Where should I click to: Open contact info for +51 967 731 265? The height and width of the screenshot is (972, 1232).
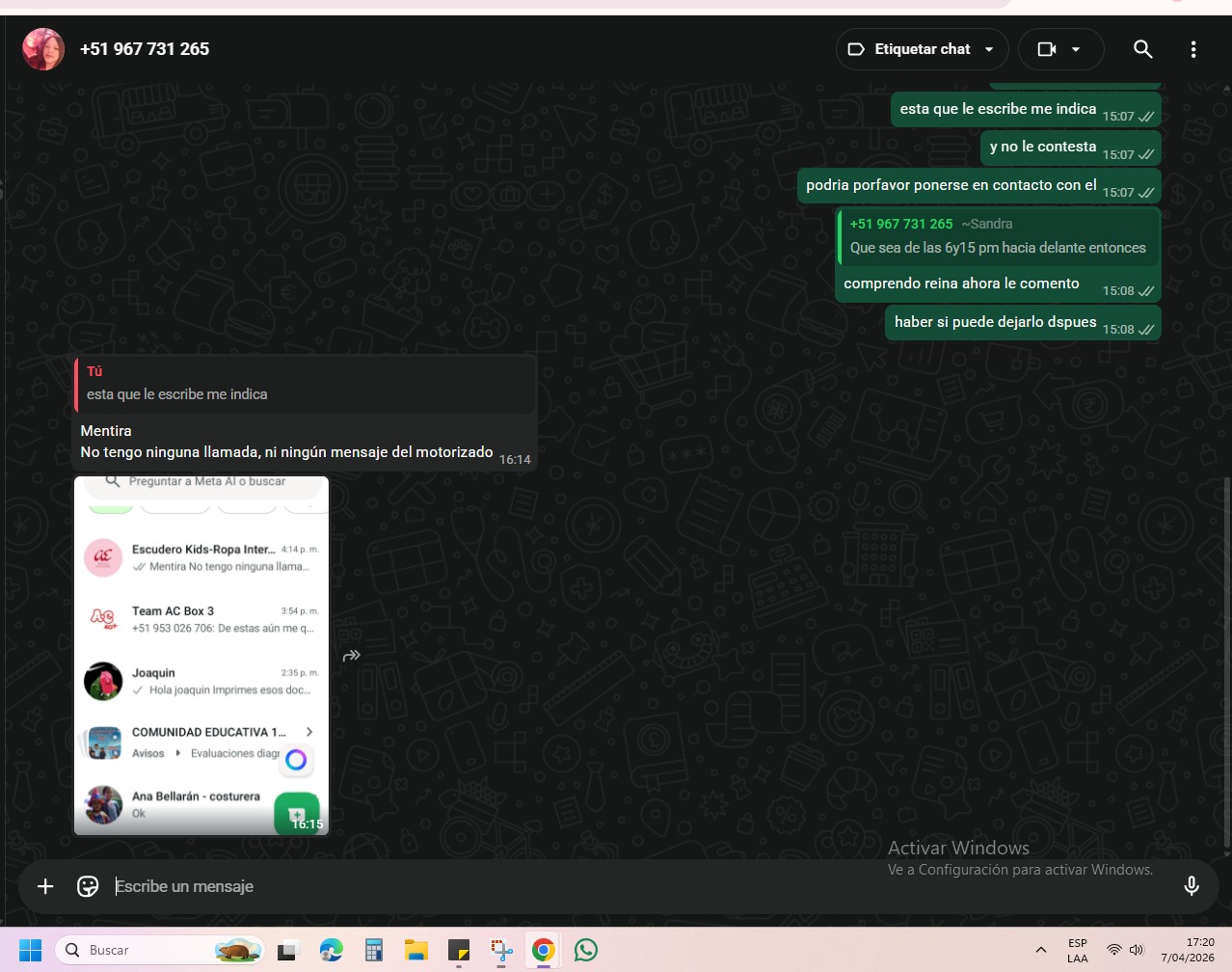(x=145, y=49)
